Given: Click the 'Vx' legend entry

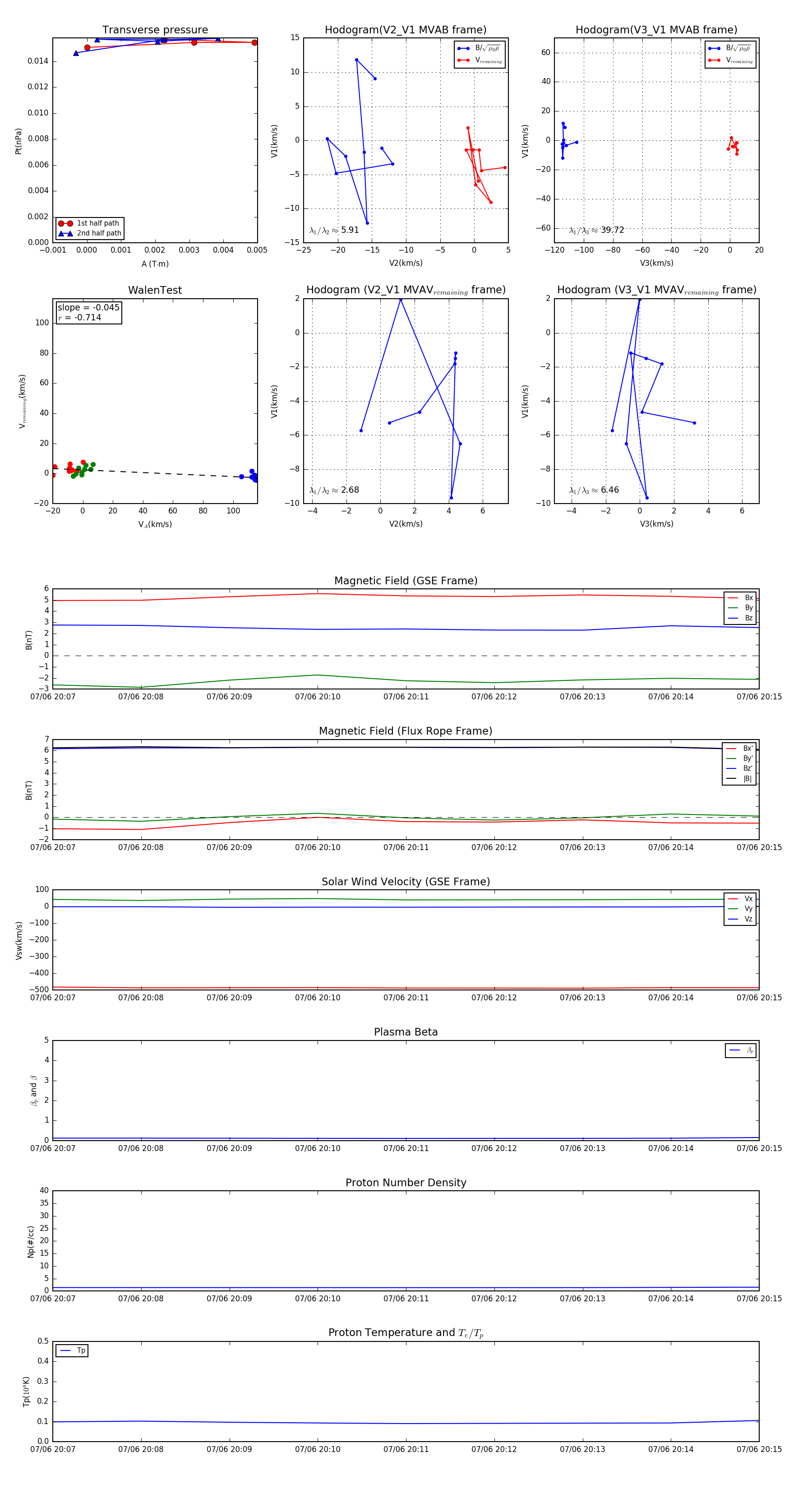Looking at the screenshot, I should pyautogui.click(x=740, y=899).
